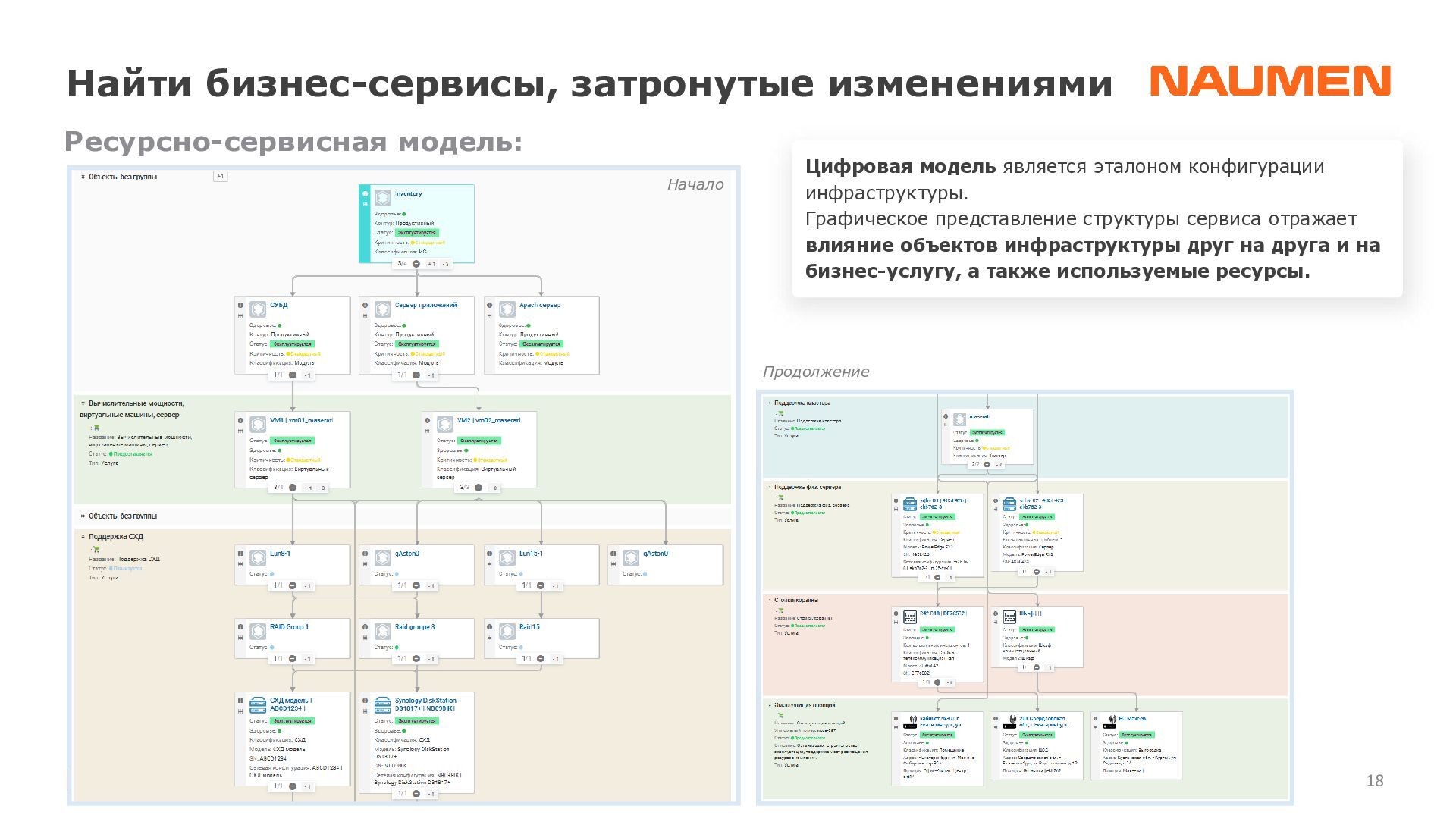The height and width of the screenshot is (819, 1456).
Task: Click the rack icon on the Шкаф node
Action: [x=1009, y=617]
